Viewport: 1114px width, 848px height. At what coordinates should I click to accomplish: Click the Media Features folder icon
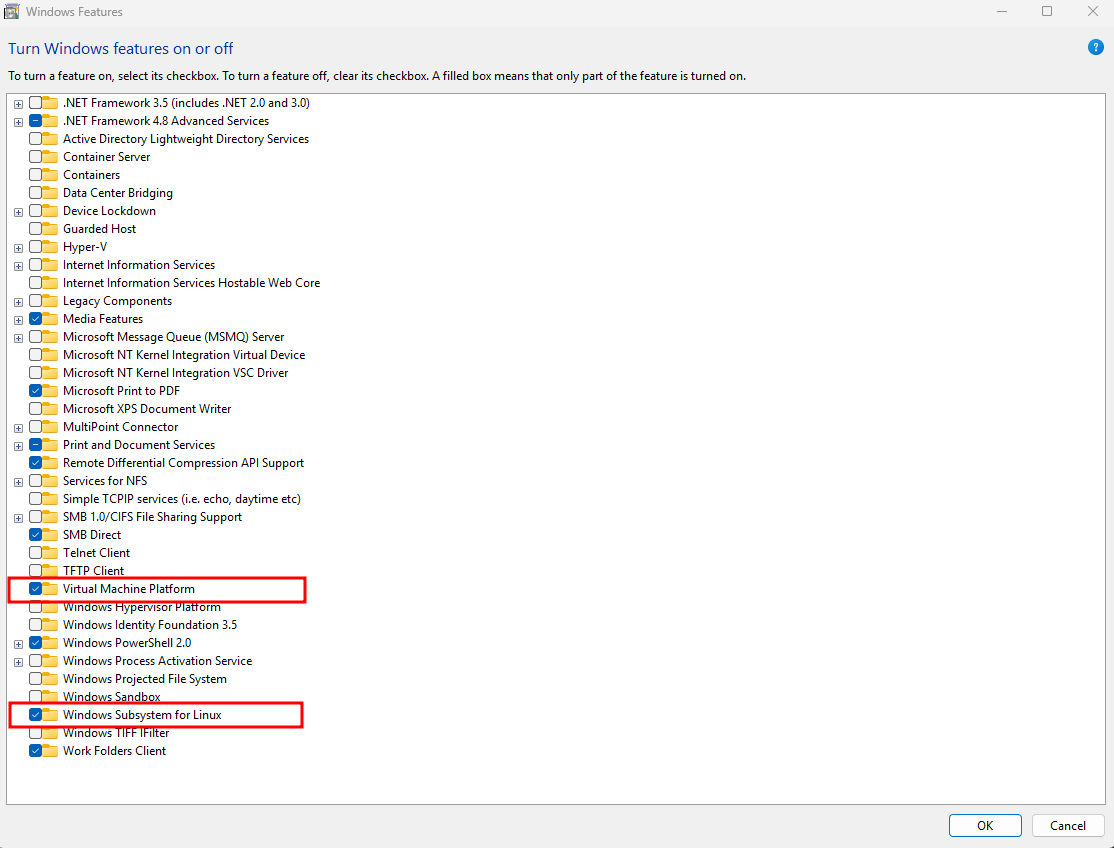pos(50,319)
